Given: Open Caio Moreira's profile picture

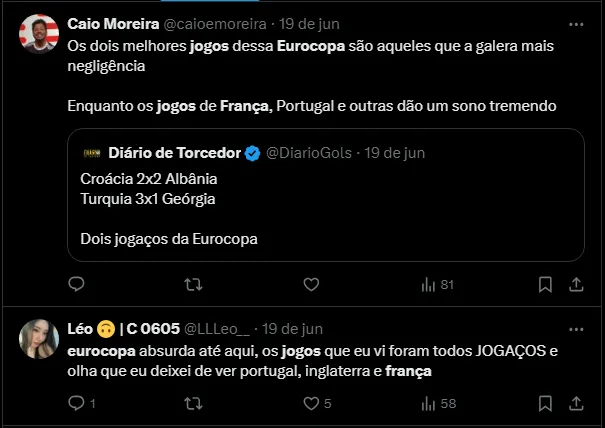Looking at the screenshot, I should click(x=39, y=35).
